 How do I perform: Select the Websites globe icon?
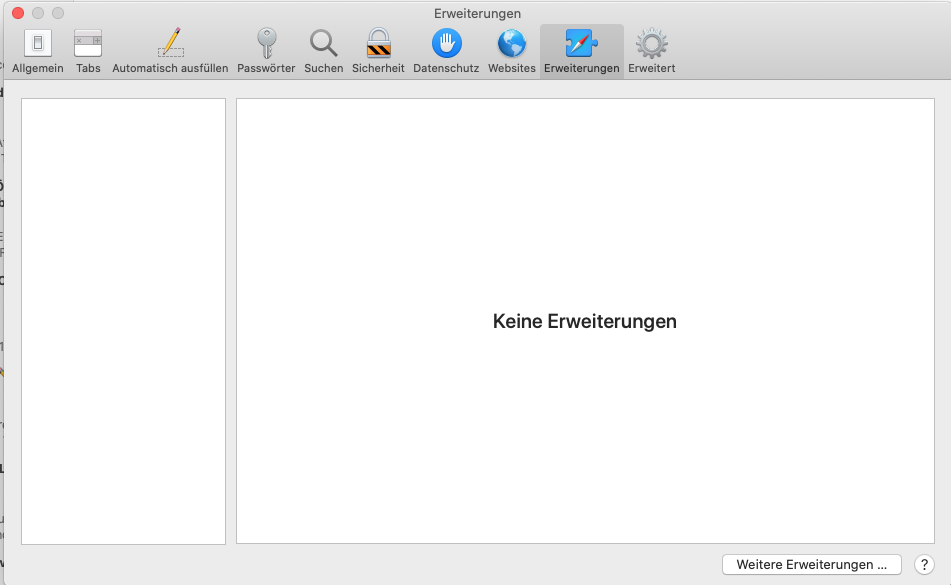click(x=512, y=44)
